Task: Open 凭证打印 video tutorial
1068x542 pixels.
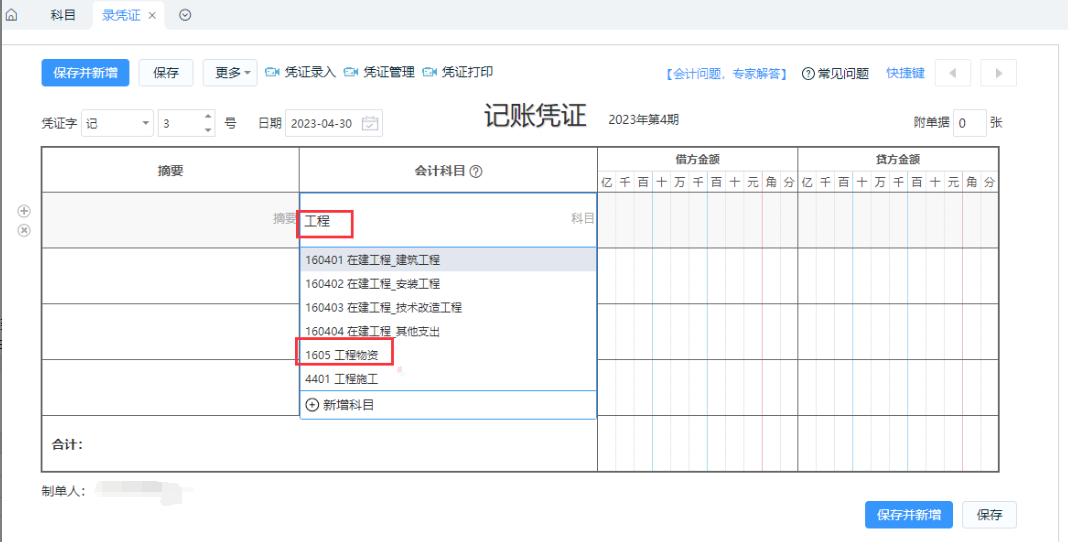Action: (458, 73)
